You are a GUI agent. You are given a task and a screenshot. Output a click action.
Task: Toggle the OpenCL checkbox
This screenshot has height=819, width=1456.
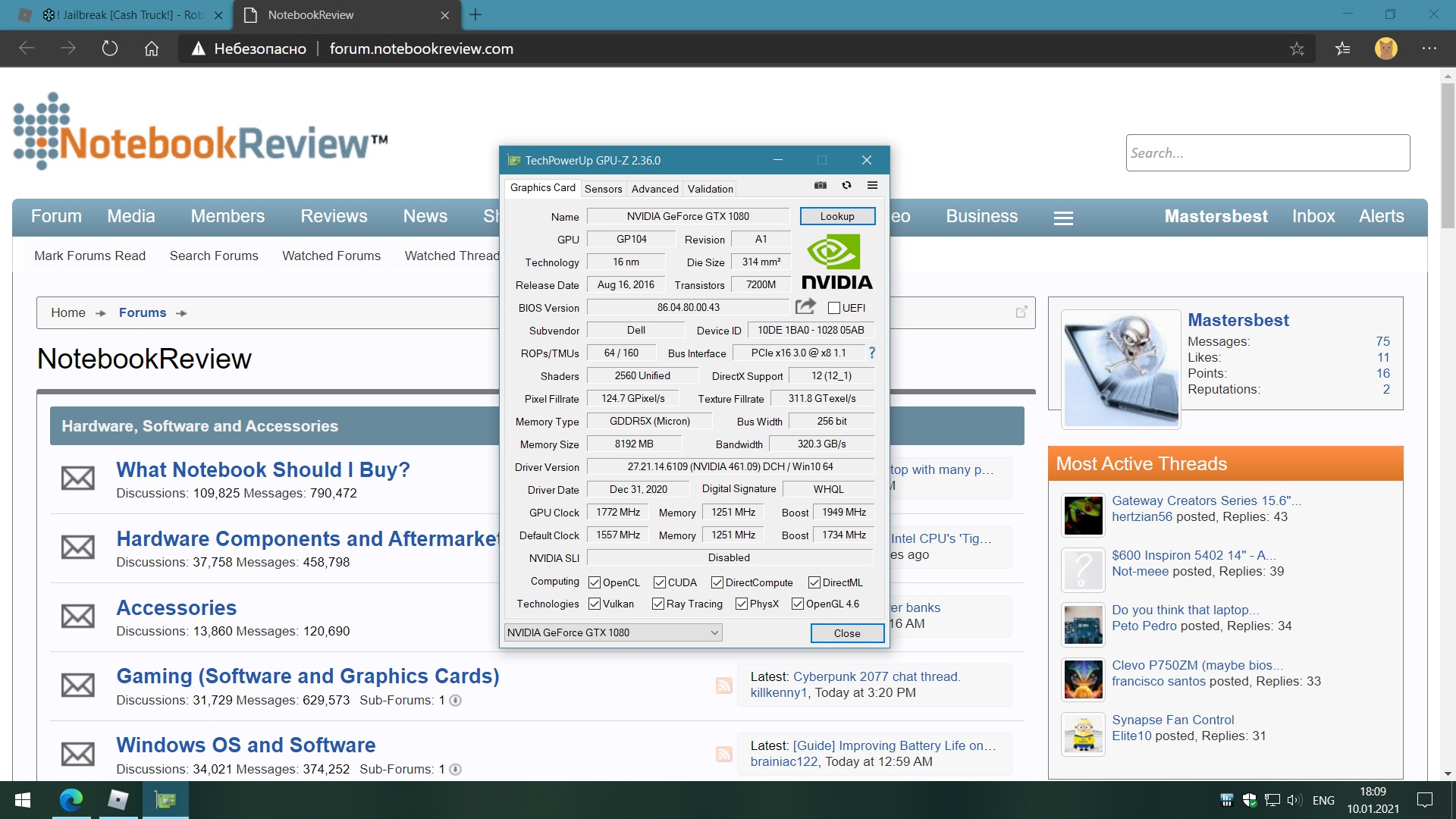coord(595,582)
